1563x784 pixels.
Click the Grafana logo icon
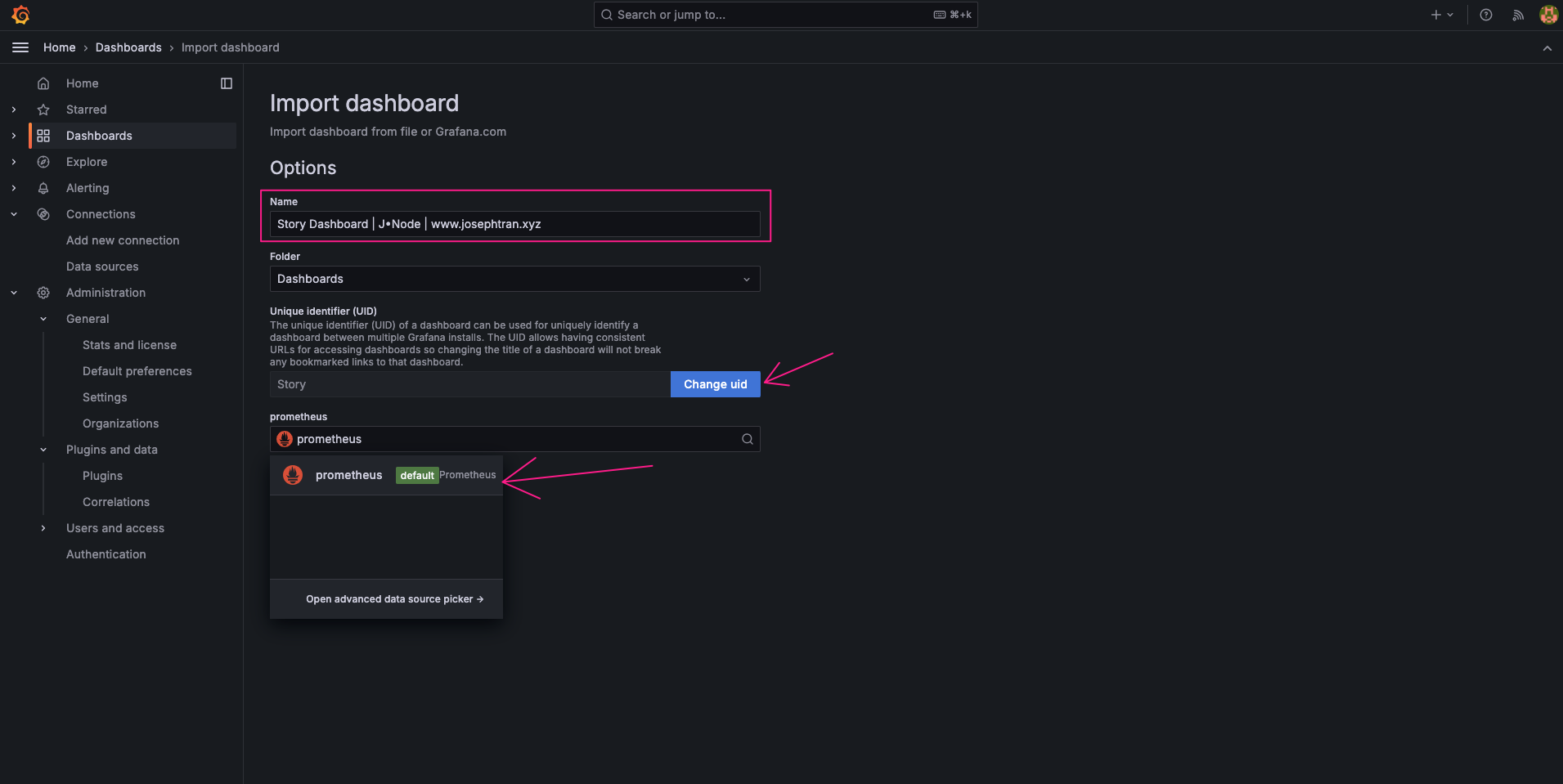point(21,15)
